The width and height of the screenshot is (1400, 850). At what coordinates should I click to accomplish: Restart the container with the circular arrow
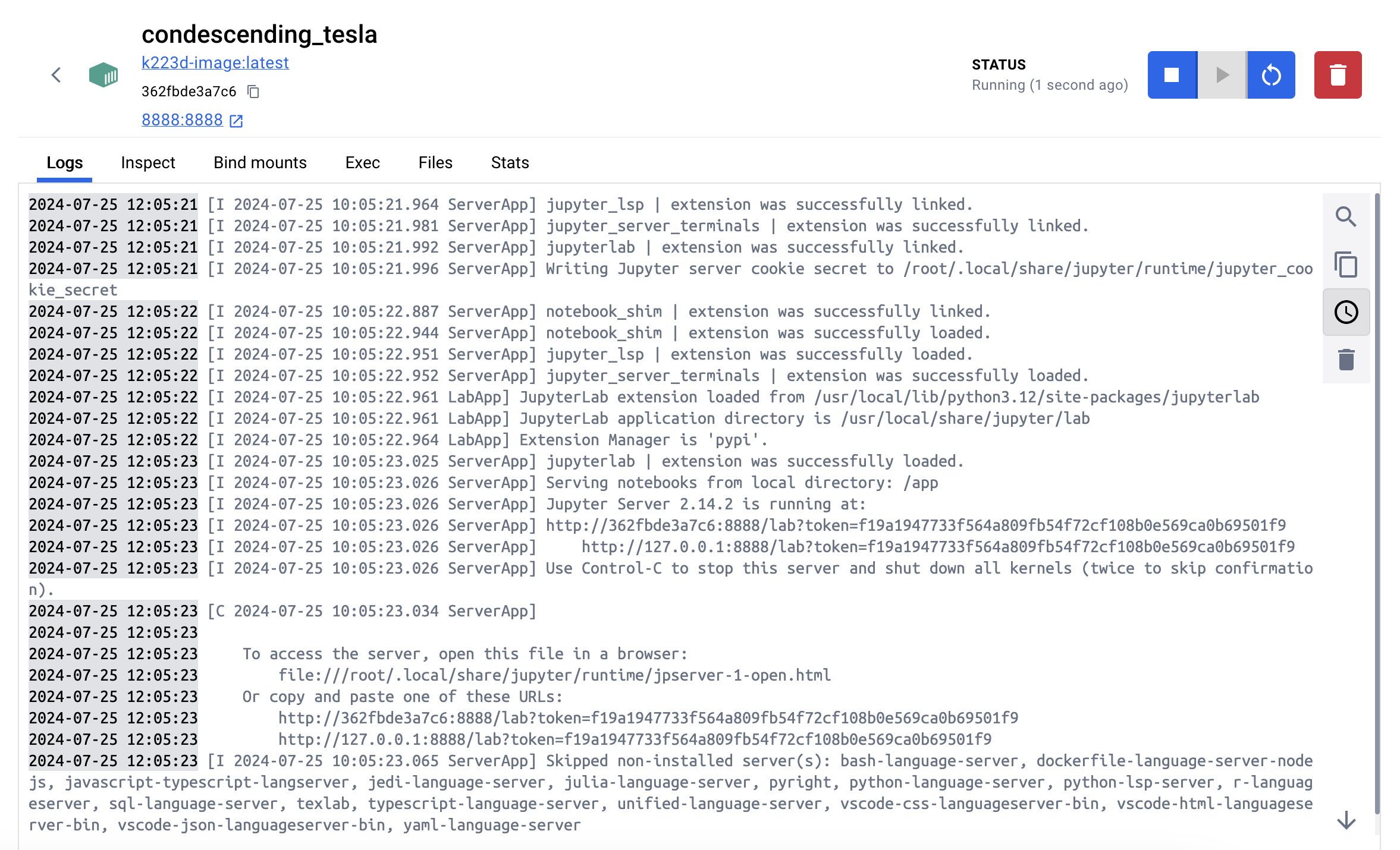[1271, 75]
